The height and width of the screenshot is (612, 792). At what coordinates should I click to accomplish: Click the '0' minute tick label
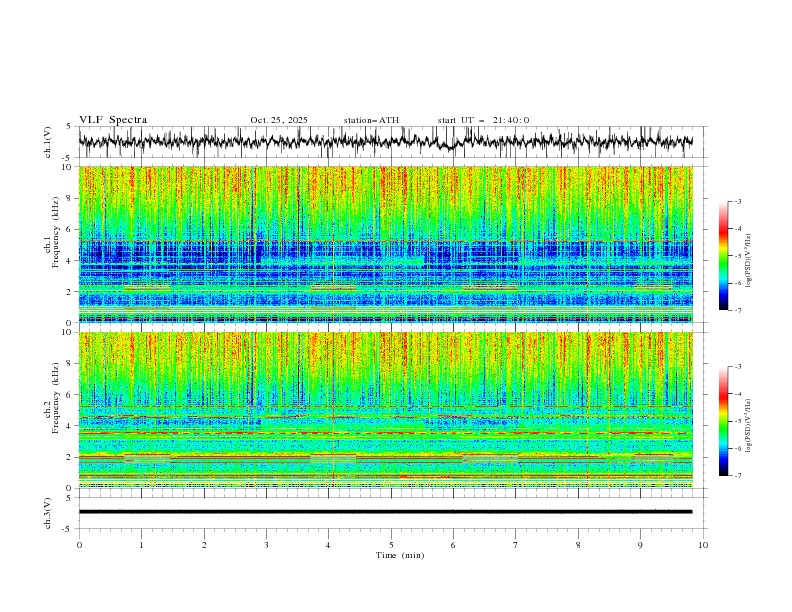pyautogui.click(x=79, y=545)
